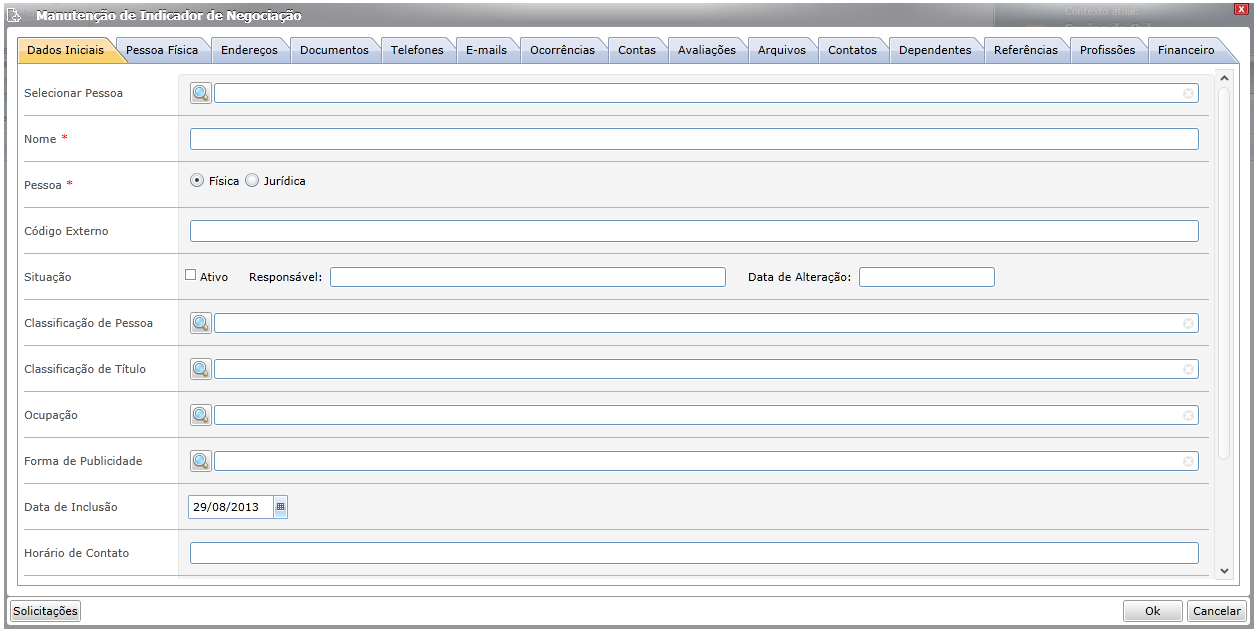Go to the Documentos tab
Screen dimensions: 1254x632
(334, 50)
